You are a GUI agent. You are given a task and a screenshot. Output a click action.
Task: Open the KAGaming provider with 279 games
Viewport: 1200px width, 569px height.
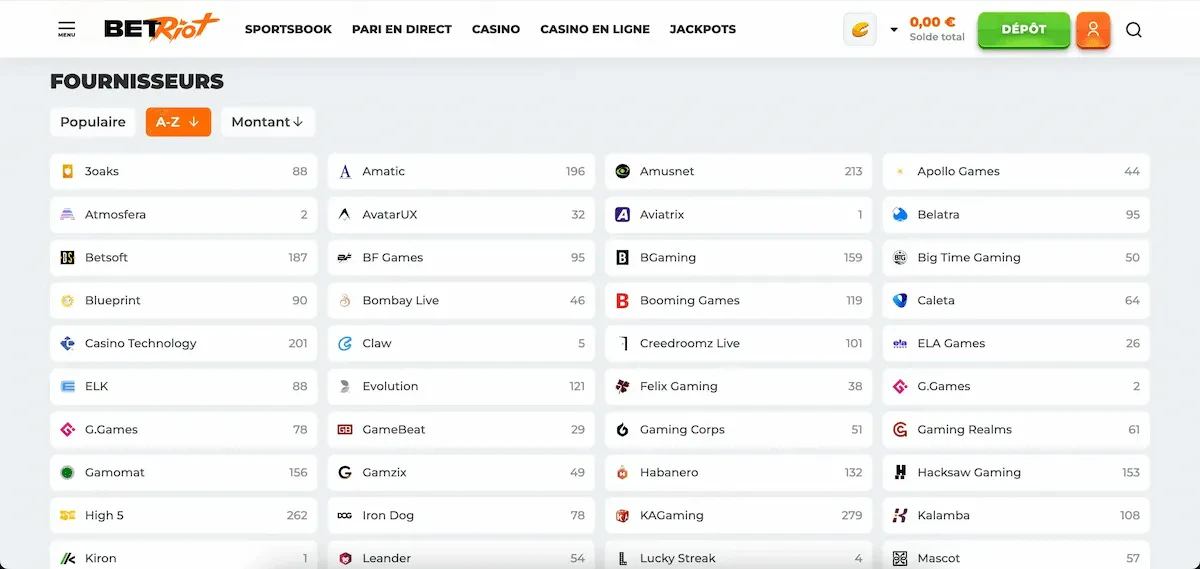point(739,515)
